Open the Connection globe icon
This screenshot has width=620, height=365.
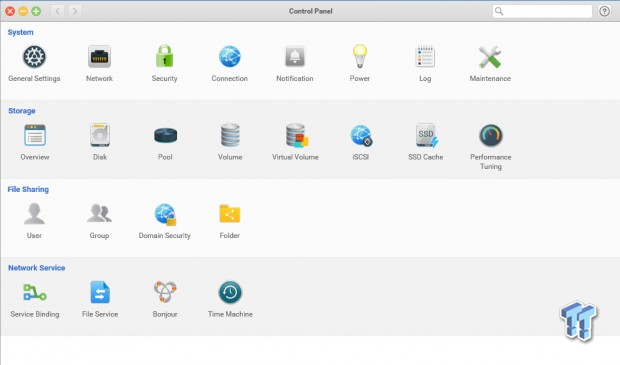tap(230, 57)
